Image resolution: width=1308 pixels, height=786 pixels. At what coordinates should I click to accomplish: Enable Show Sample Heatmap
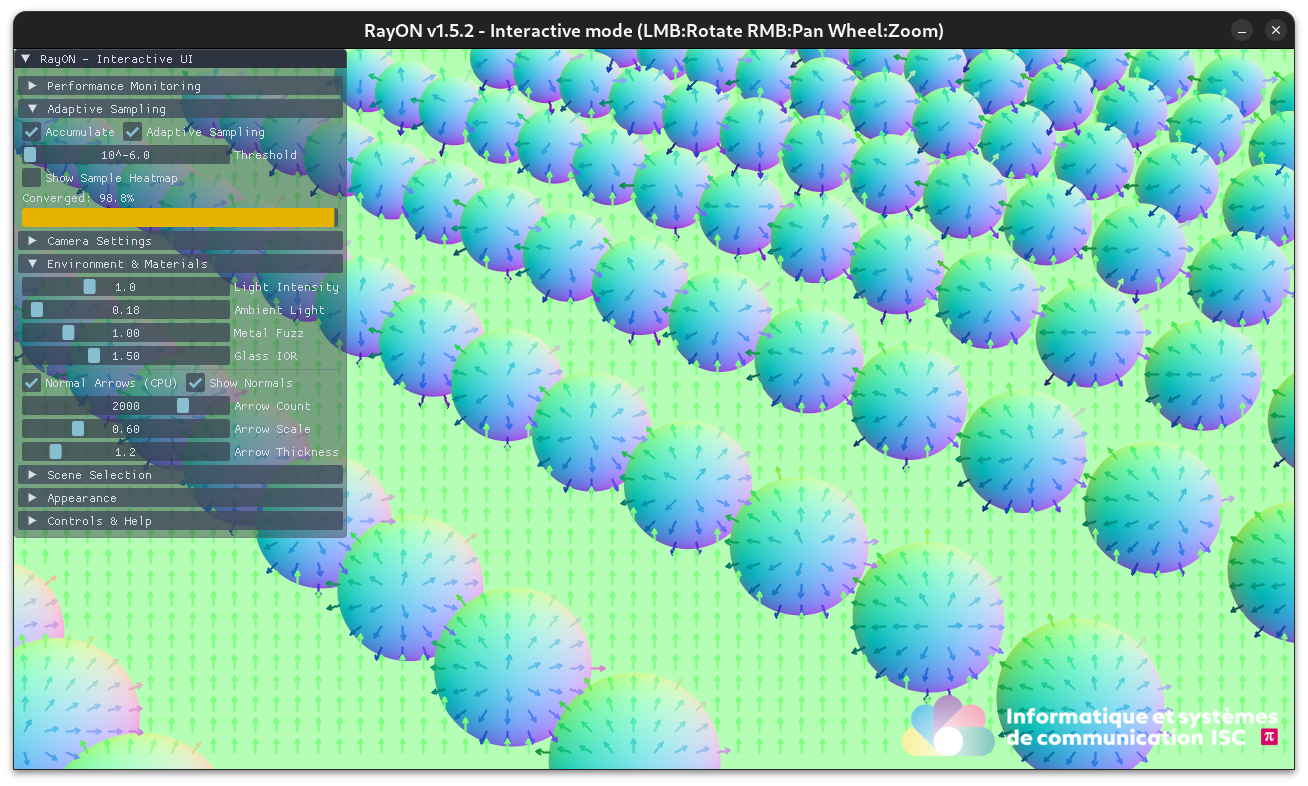(32, 178)
